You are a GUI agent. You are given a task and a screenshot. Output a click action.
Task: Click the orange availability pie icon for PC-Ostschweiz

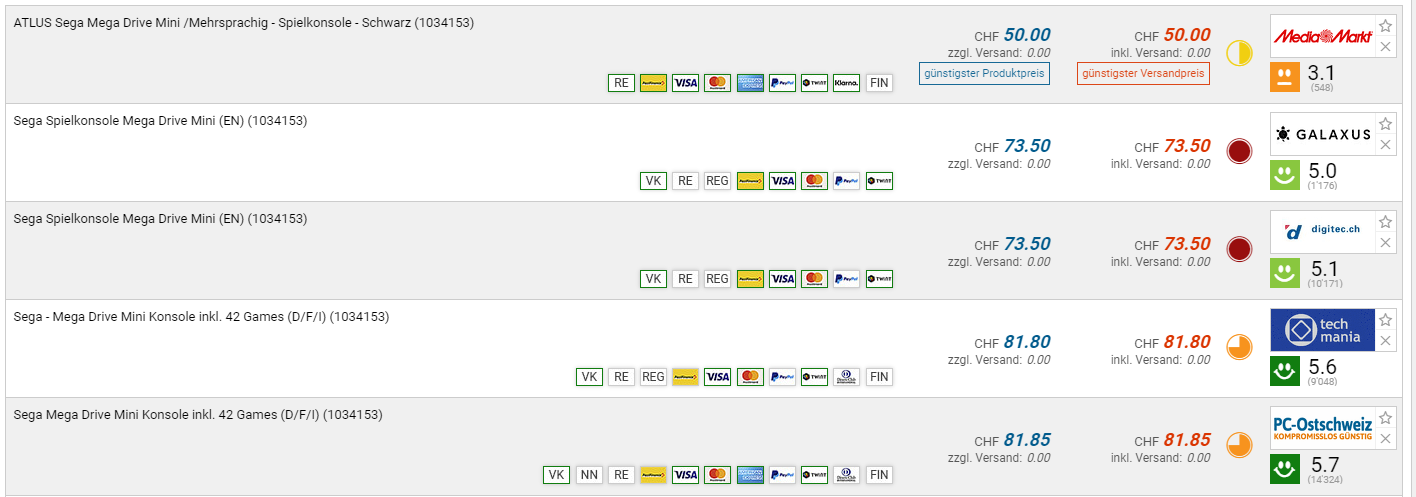click(x=1239, y=445)
